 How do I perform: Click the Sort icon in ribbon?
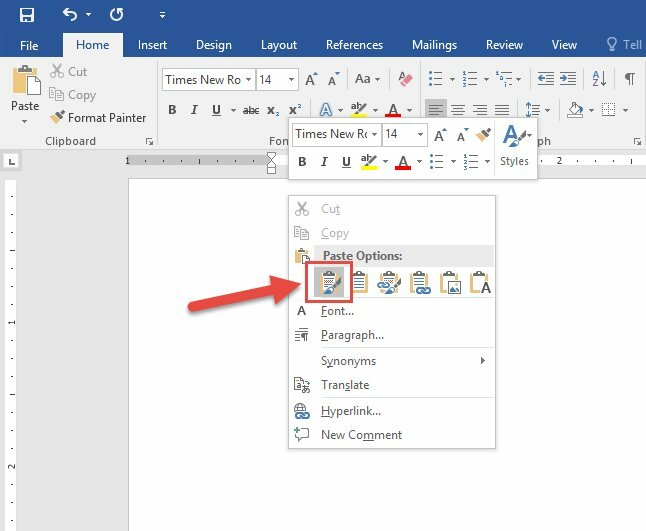(600, 79)
